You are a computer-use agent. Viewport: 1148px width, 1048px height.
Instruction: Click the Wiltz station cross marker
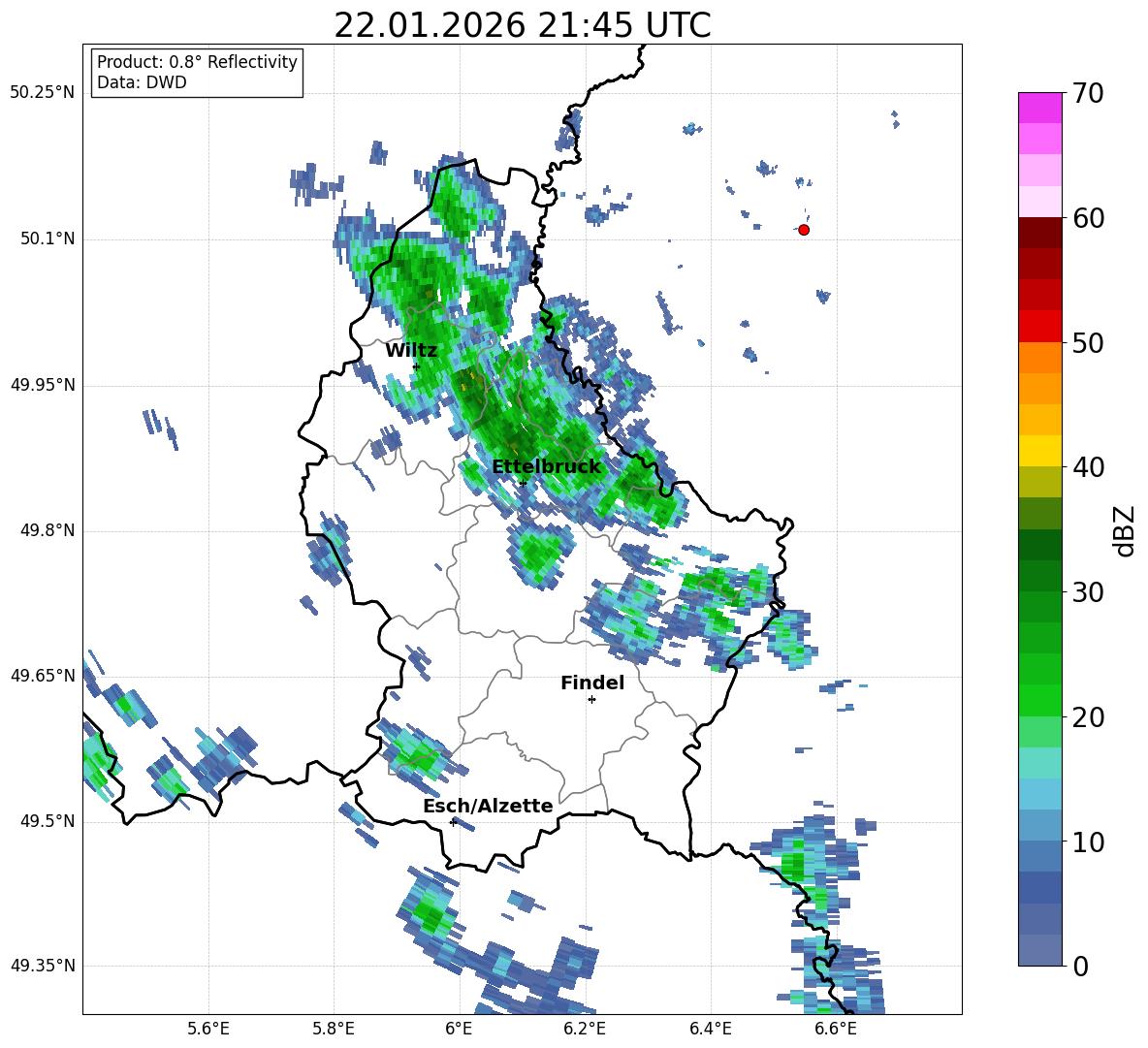pyautogui.click(x=416, y=366)
